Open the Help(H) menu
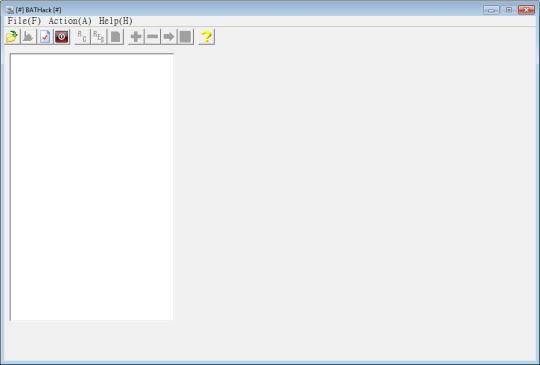Viewport: 540px width, 365px height. tap(115, 21)
